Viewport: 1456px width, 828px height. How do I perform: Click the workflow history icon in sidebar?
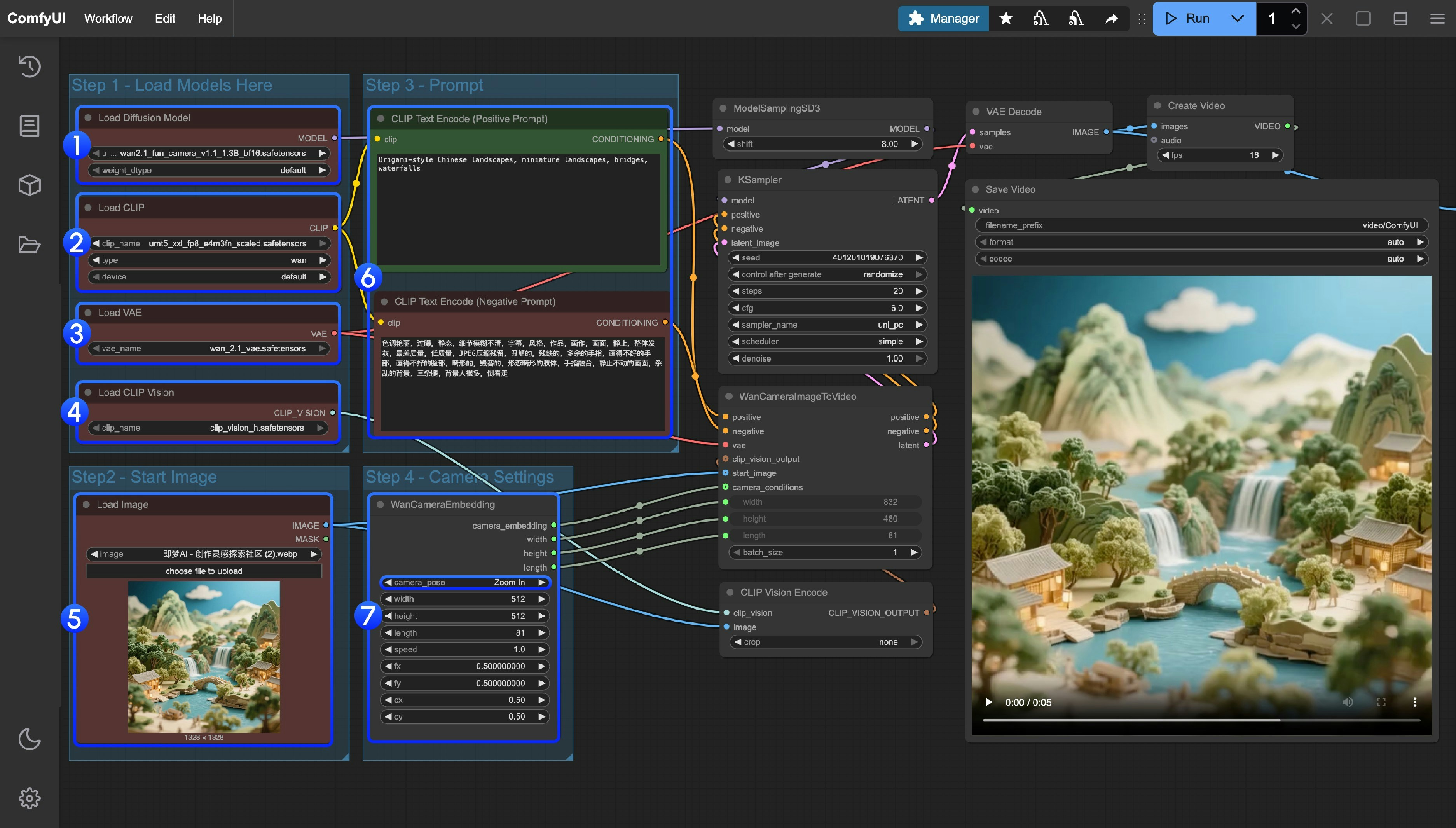[28, 66]
